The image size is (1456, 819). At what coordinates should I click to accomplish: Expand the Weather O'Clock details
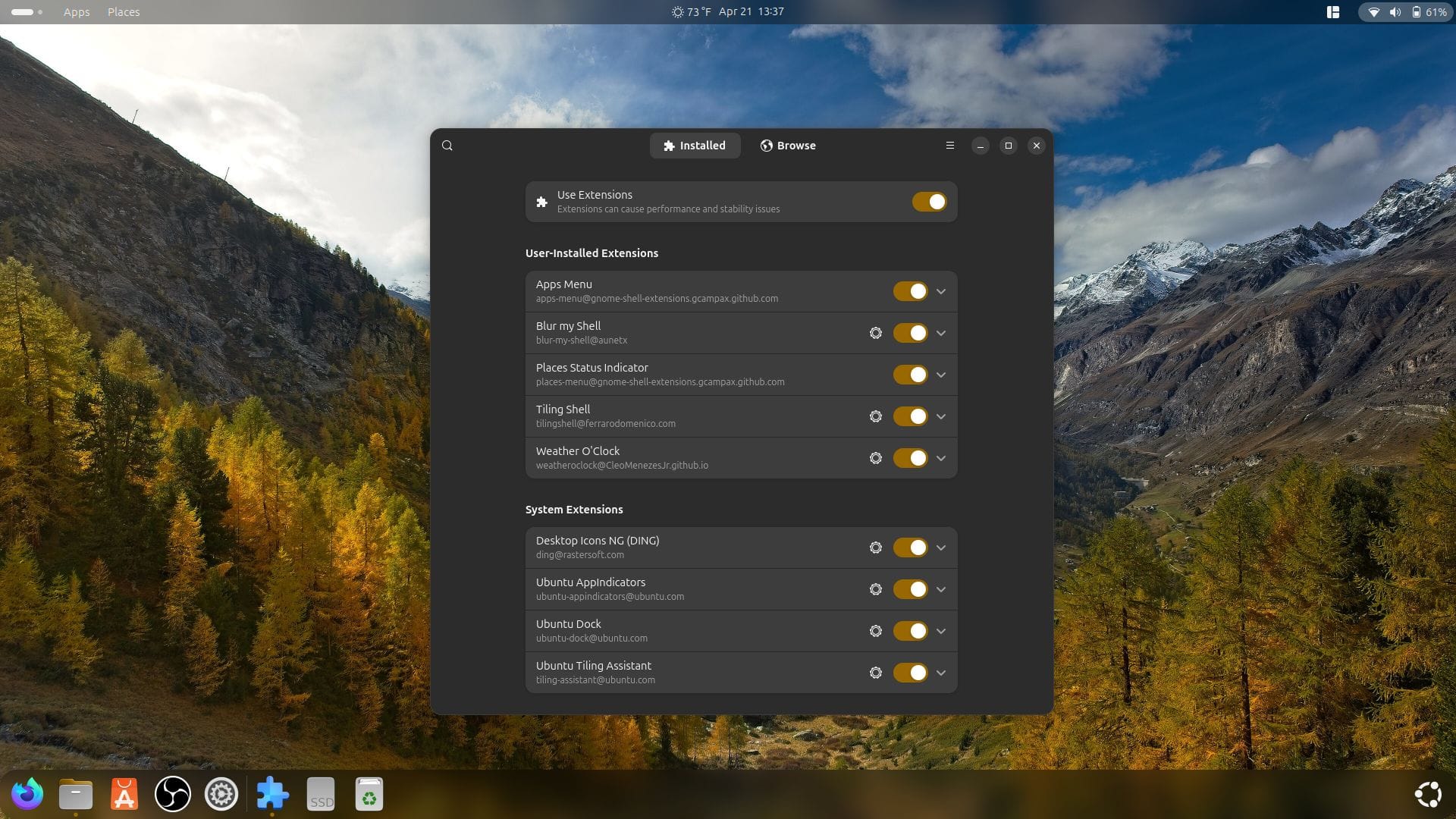(941, 458)
